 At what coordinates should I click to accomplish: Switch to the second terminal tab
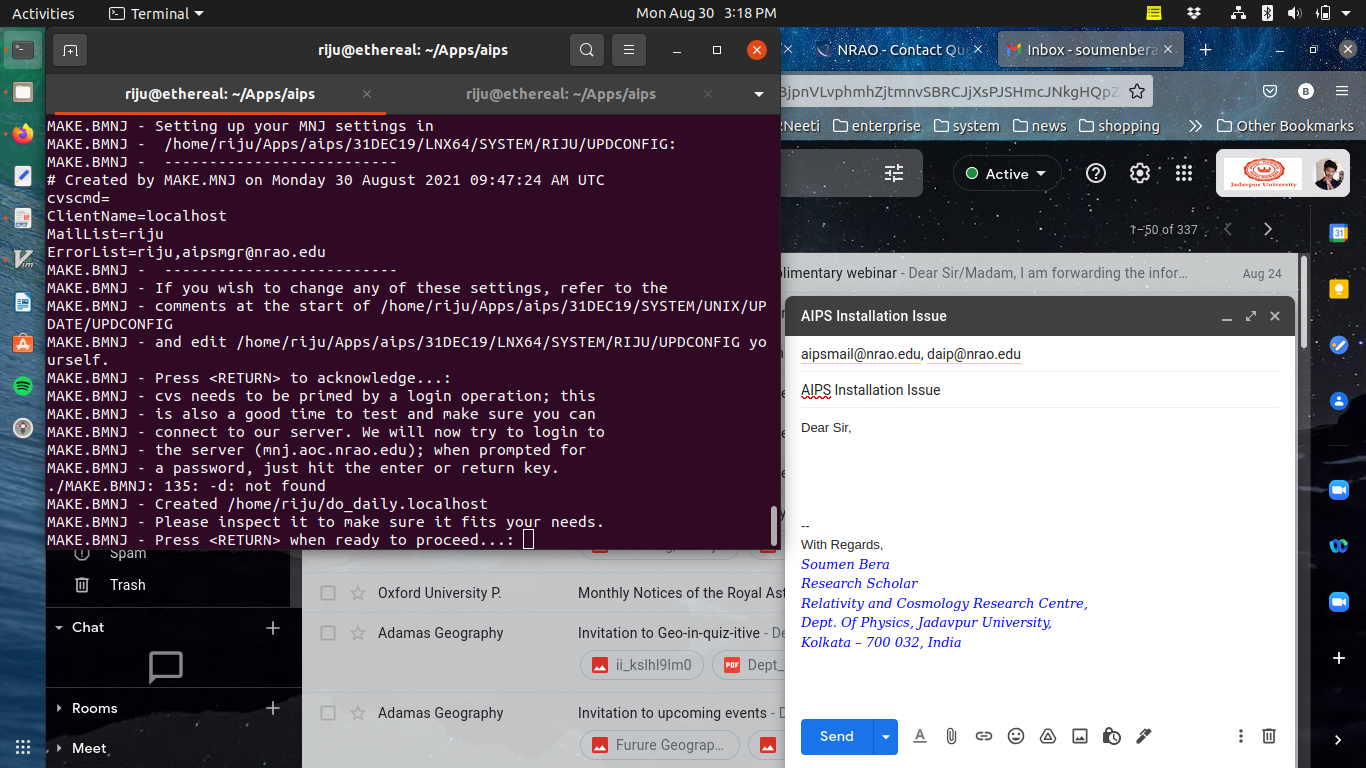coord(560,94)
